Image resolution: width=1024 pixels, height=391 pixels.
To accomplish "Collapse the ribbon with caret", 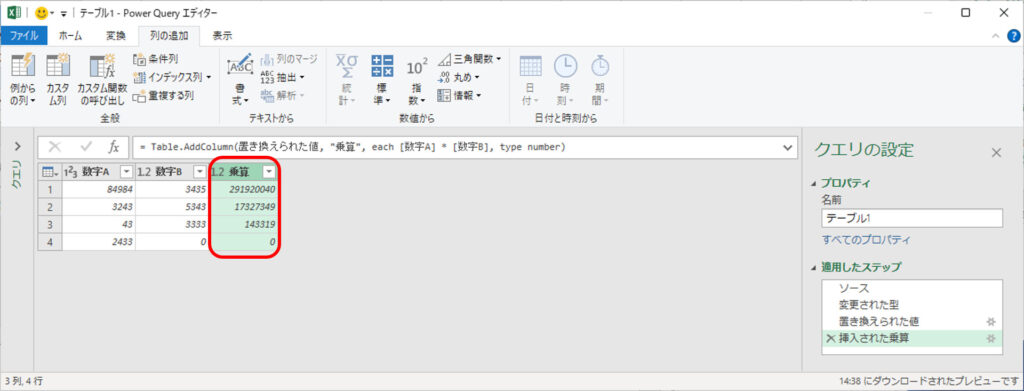I will [995, 36].
